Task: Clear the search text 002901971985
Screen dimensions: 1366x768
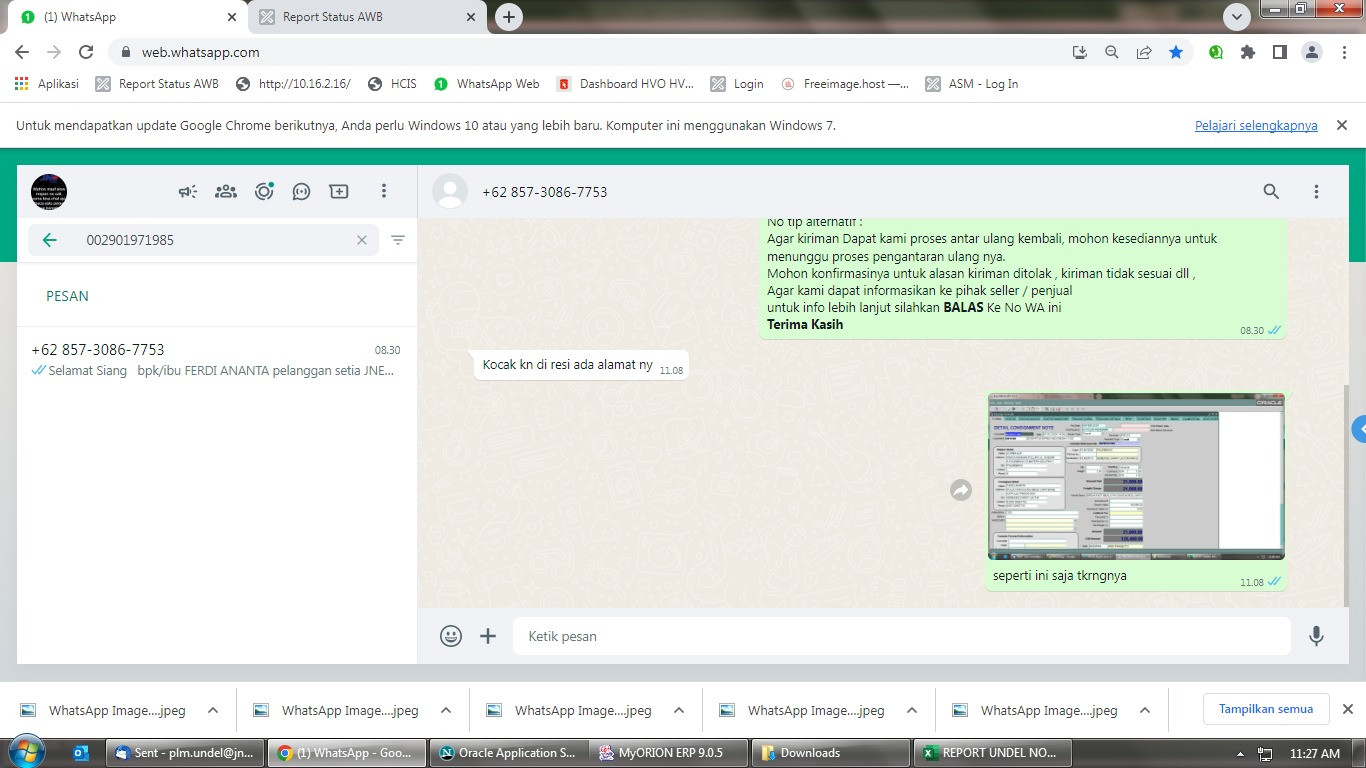Action: 362,240
